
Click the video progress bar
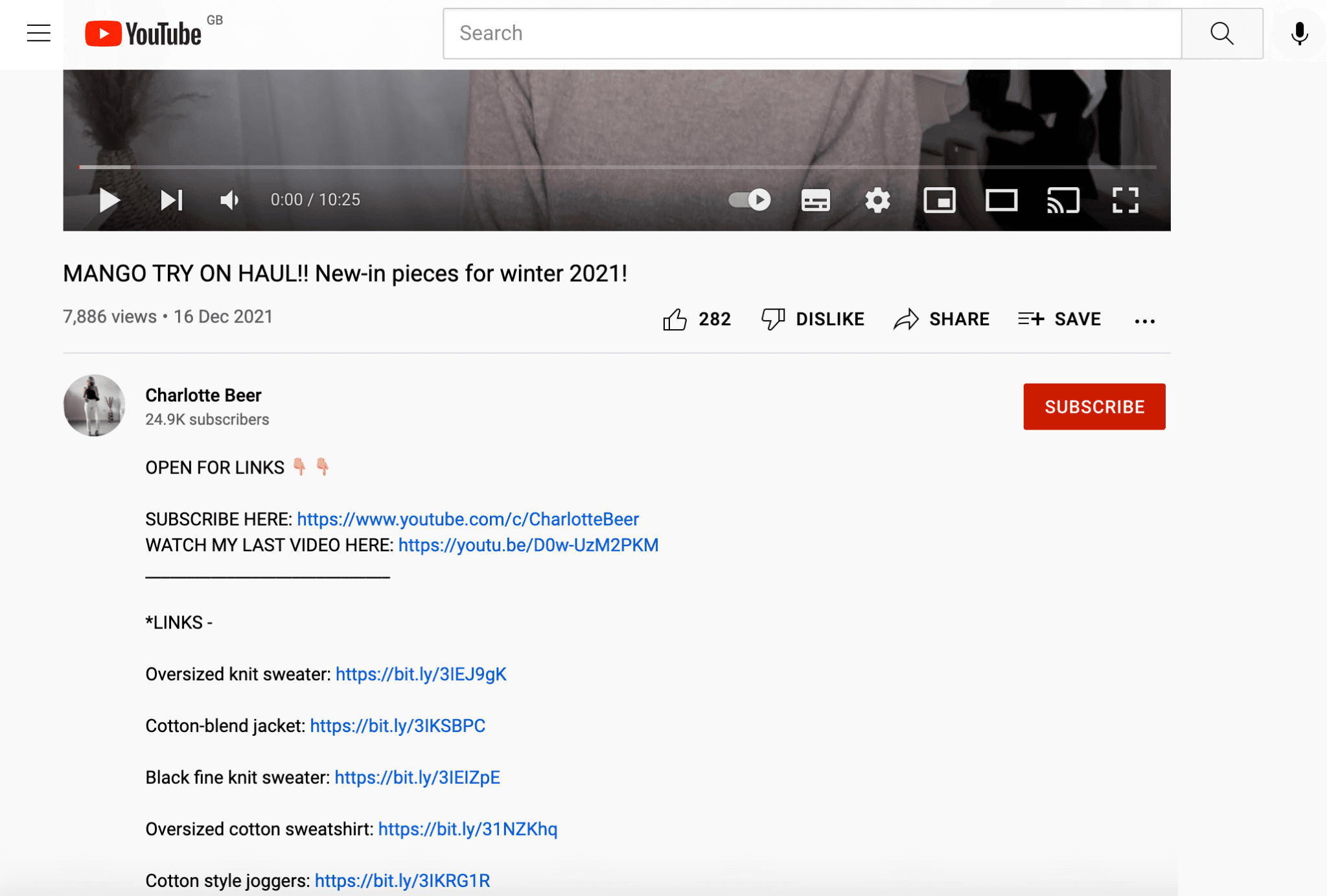coord(617,167)
